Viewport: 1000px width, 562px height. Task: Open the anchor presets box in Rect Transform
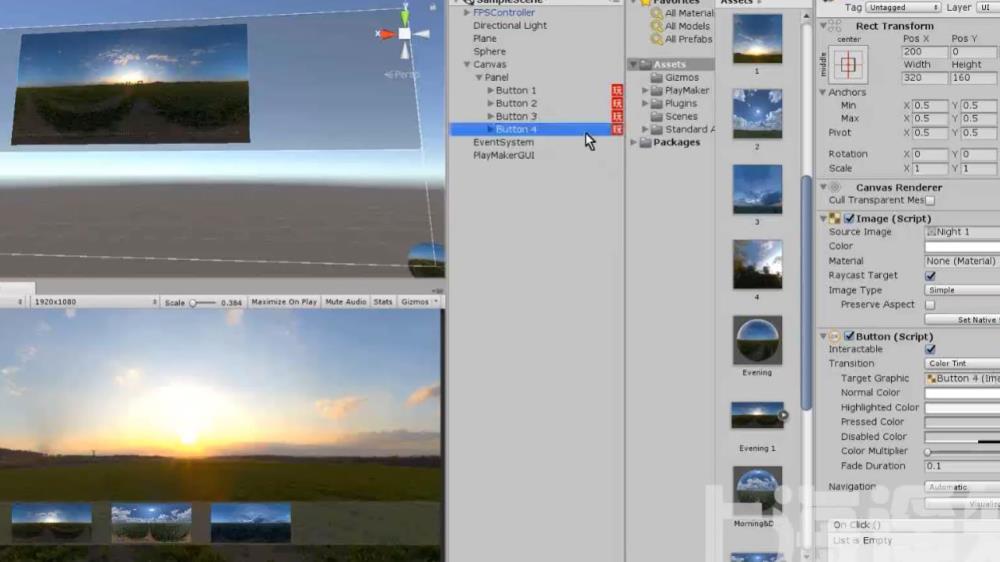pyautogui.click(x=848, y=64)
